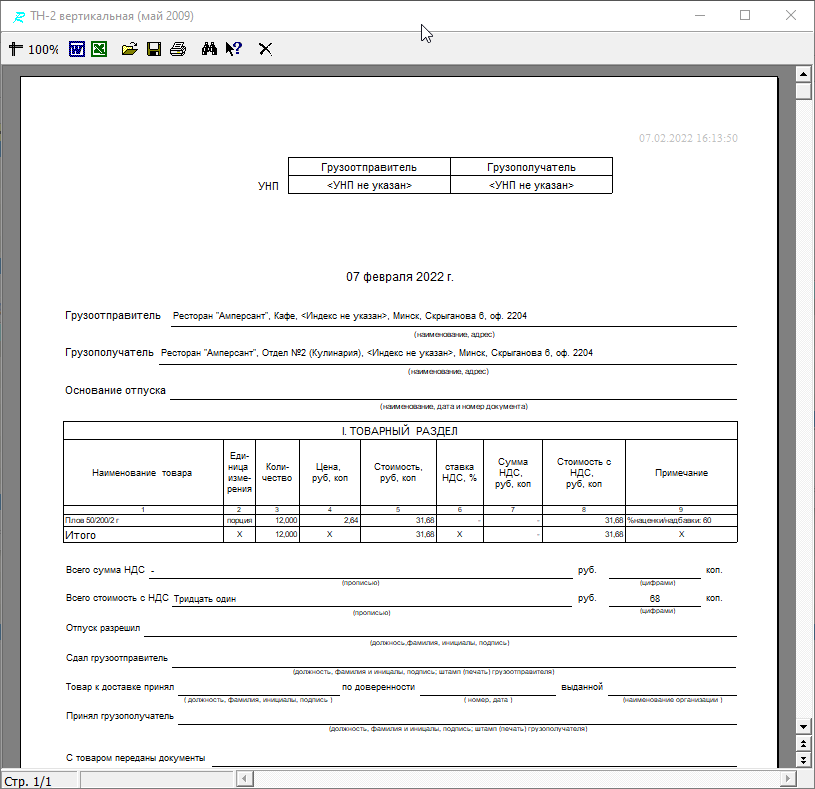Open a saved report file

pyautogui.click(x=129, y=49)
